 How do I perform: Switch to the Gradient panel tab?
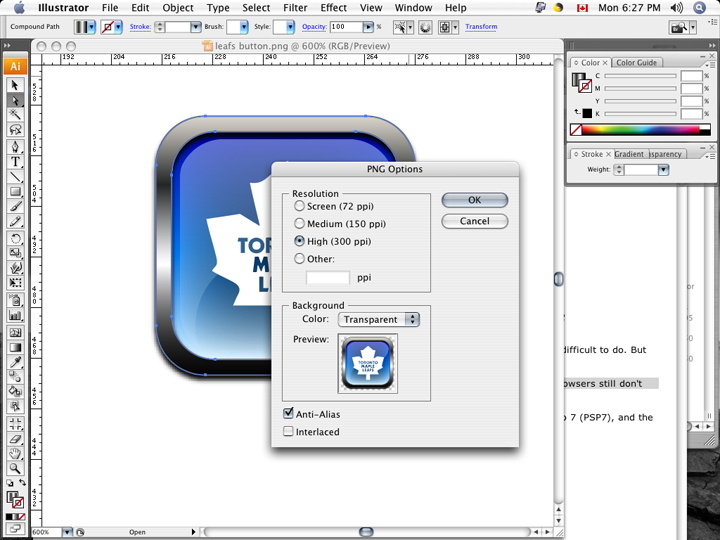pyautogui.click(x=629, y=154)
